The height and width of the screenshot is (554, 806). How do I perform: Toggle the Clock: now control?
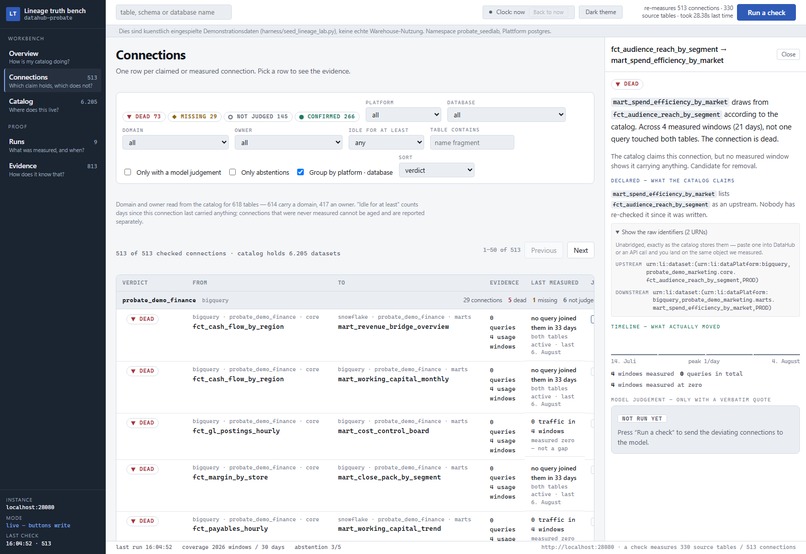506,12
